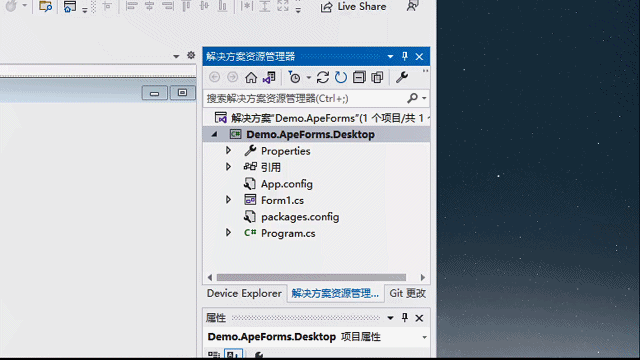Click the find-in-files folder search icon
The height and width of the screenshot is (360, 640).
tap(45, 6)
